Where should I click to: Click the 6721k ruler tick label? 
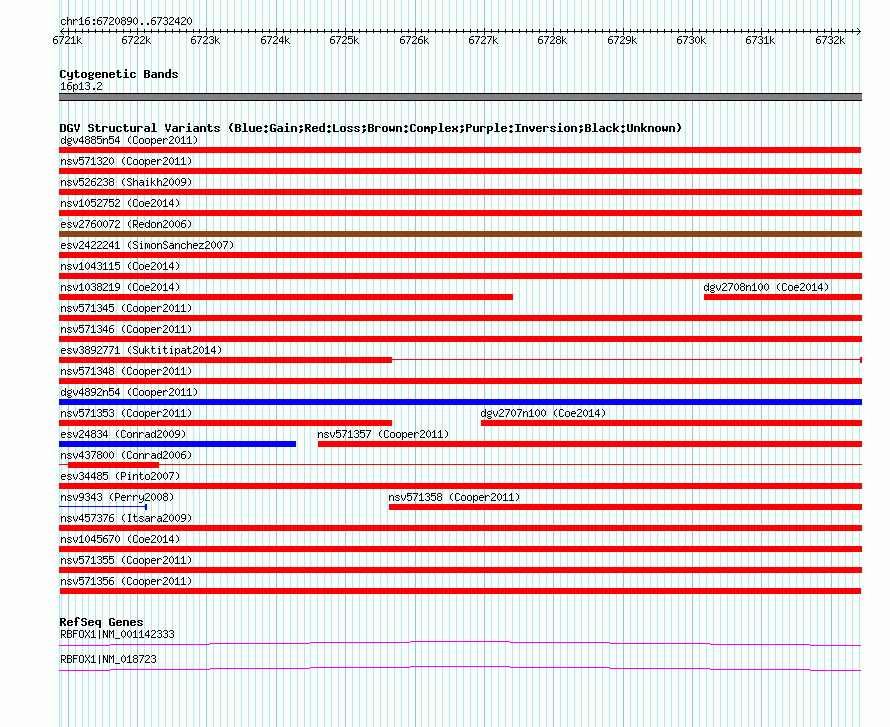pos(67,40)
